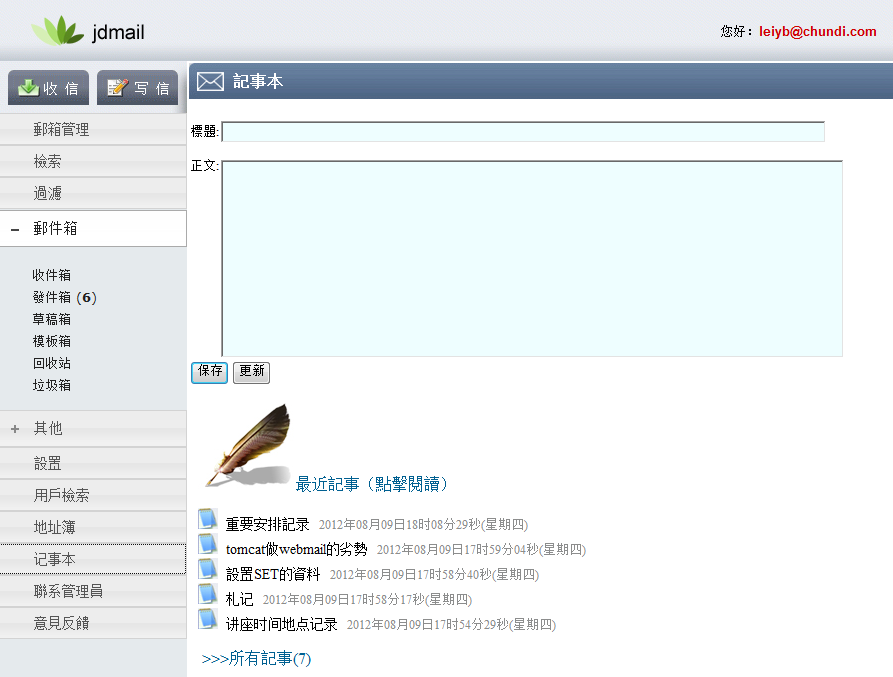Open the note 設置SET的資料
893x677 pixels.
pos(273,575)
